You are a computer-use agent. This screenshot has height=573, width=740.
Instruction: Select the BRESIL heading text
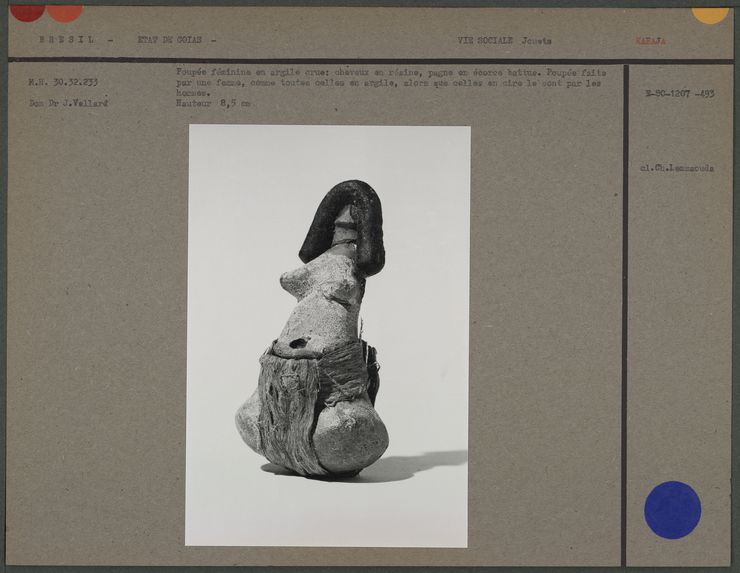point(68,41)
